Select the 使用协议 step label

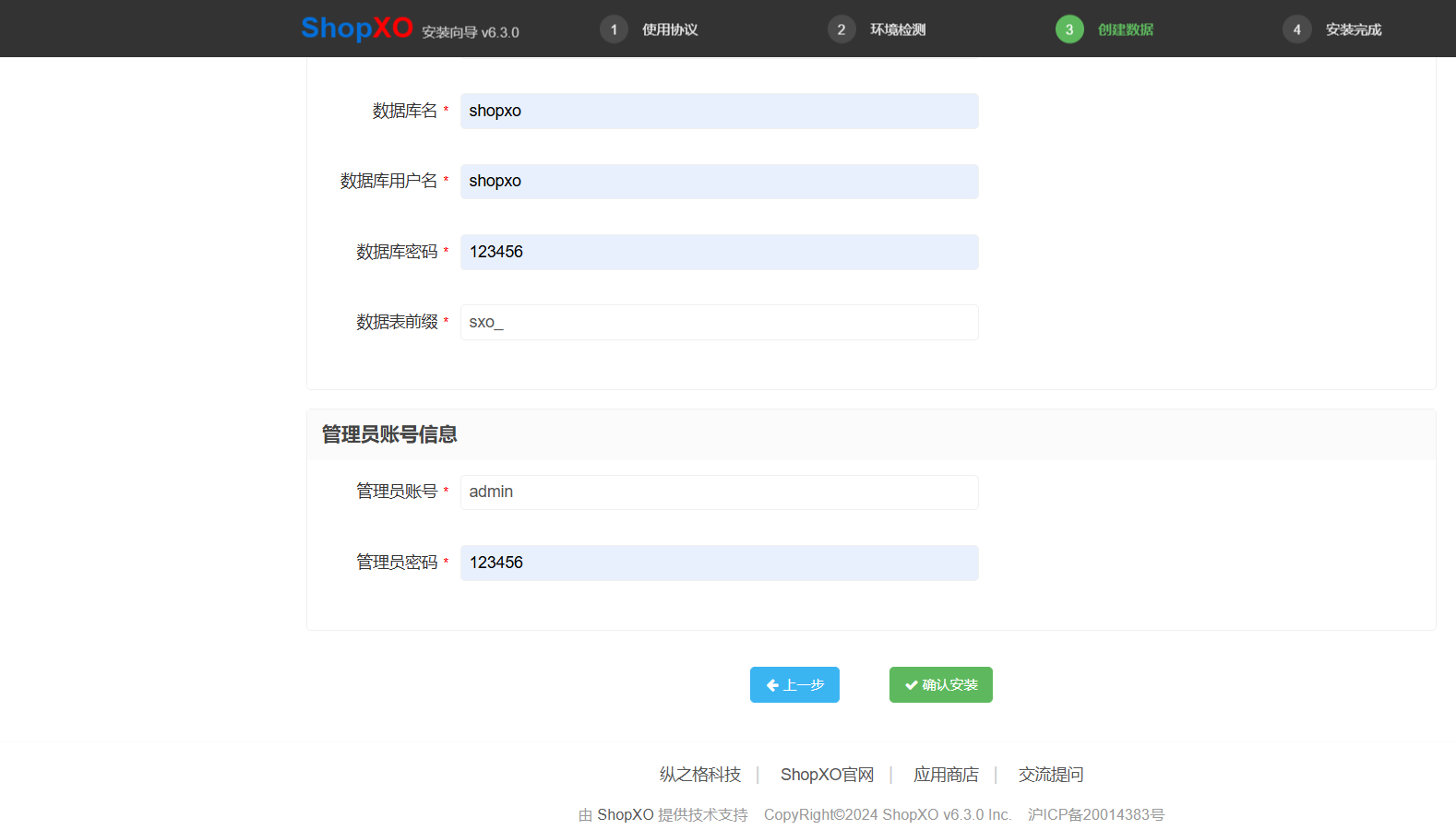pyautogui.click(x=670, y=30)
